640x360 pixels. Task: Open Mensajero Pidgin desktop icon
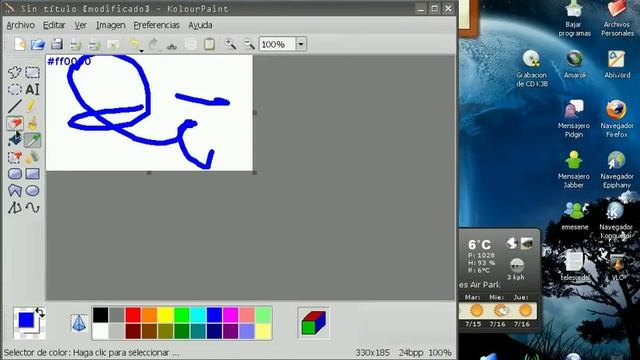point(574,119)
